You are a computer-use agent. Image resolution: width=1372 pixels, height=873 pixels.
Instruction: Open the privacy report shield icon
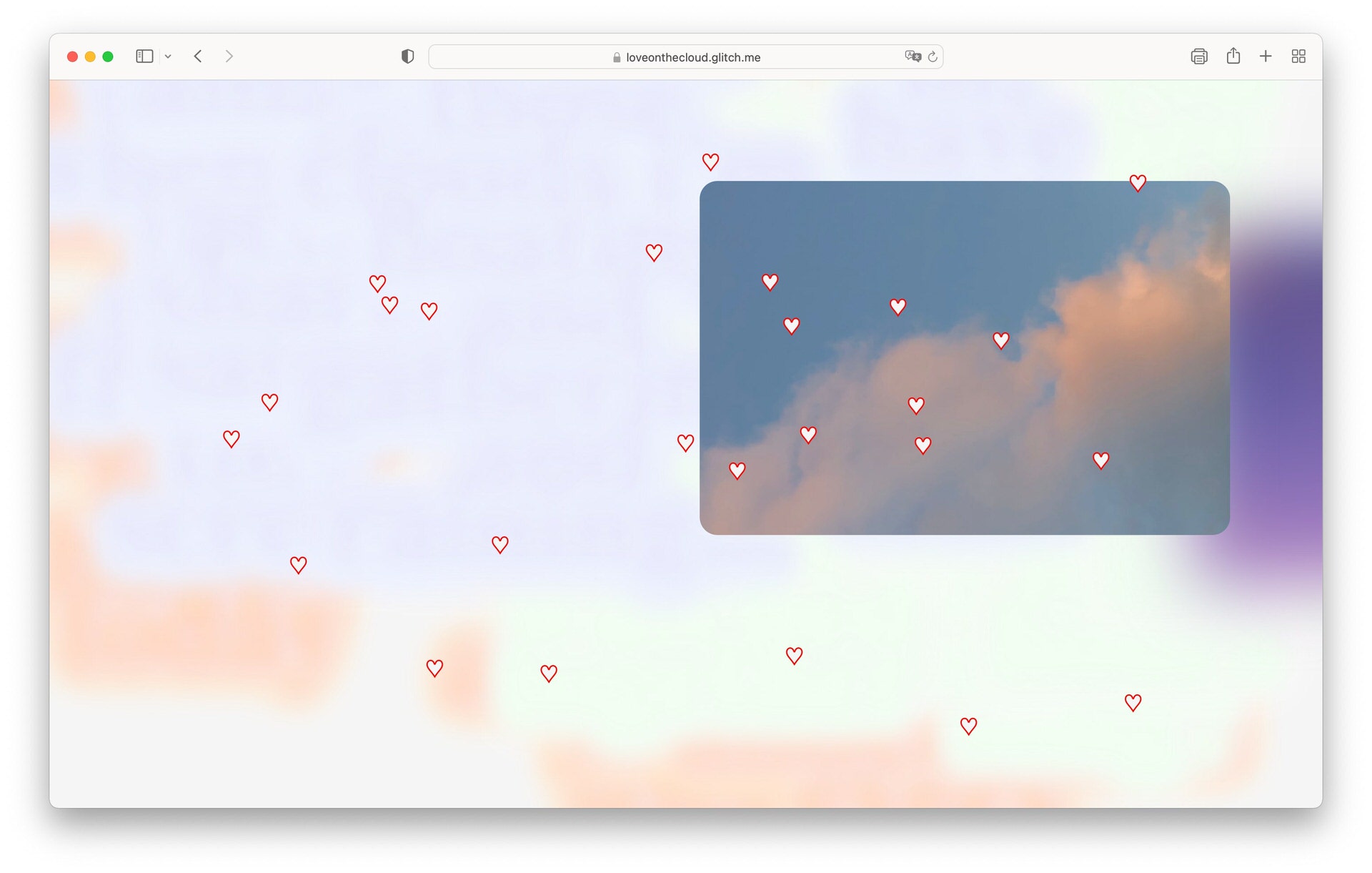pos(407,56)
